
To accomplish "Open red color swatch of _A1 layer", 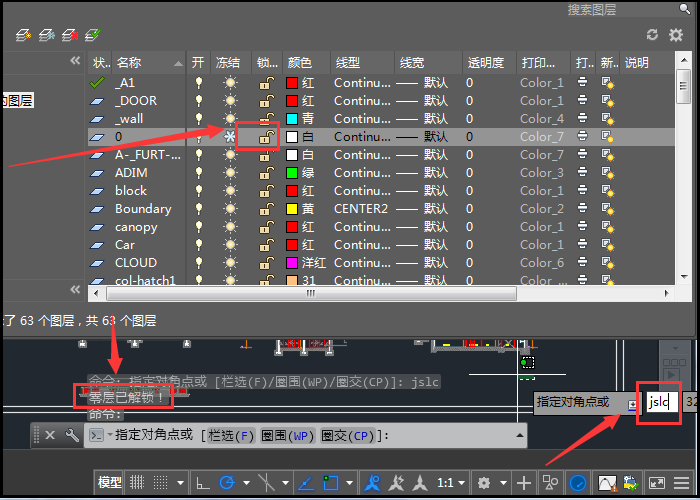I will [292, 83].
